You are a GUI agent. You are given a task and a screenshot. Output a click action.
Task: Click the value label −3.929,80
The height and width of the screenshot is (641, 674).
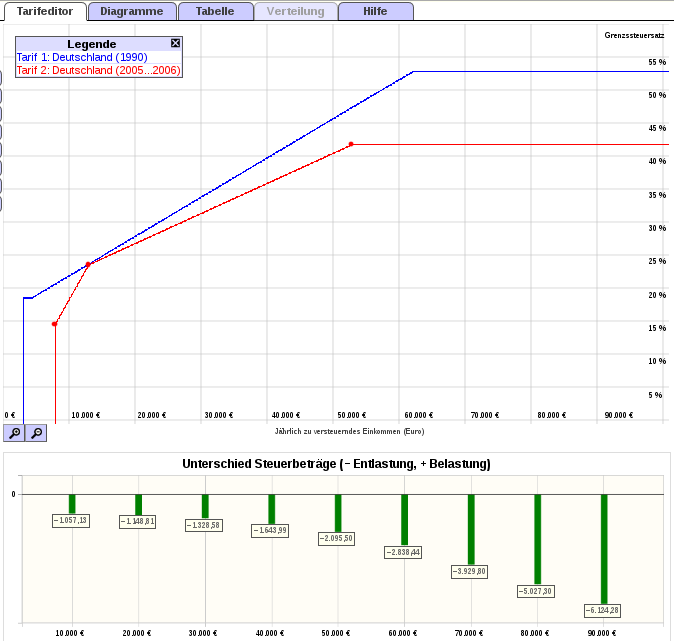pos(469,571)
